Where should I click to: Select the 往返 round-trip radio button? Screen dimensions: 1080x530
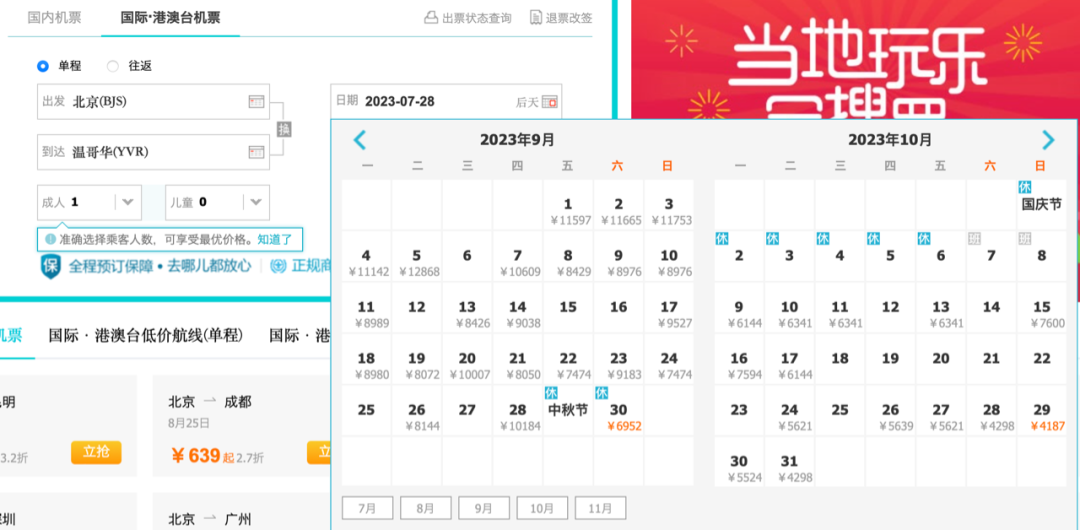point(113,66)
